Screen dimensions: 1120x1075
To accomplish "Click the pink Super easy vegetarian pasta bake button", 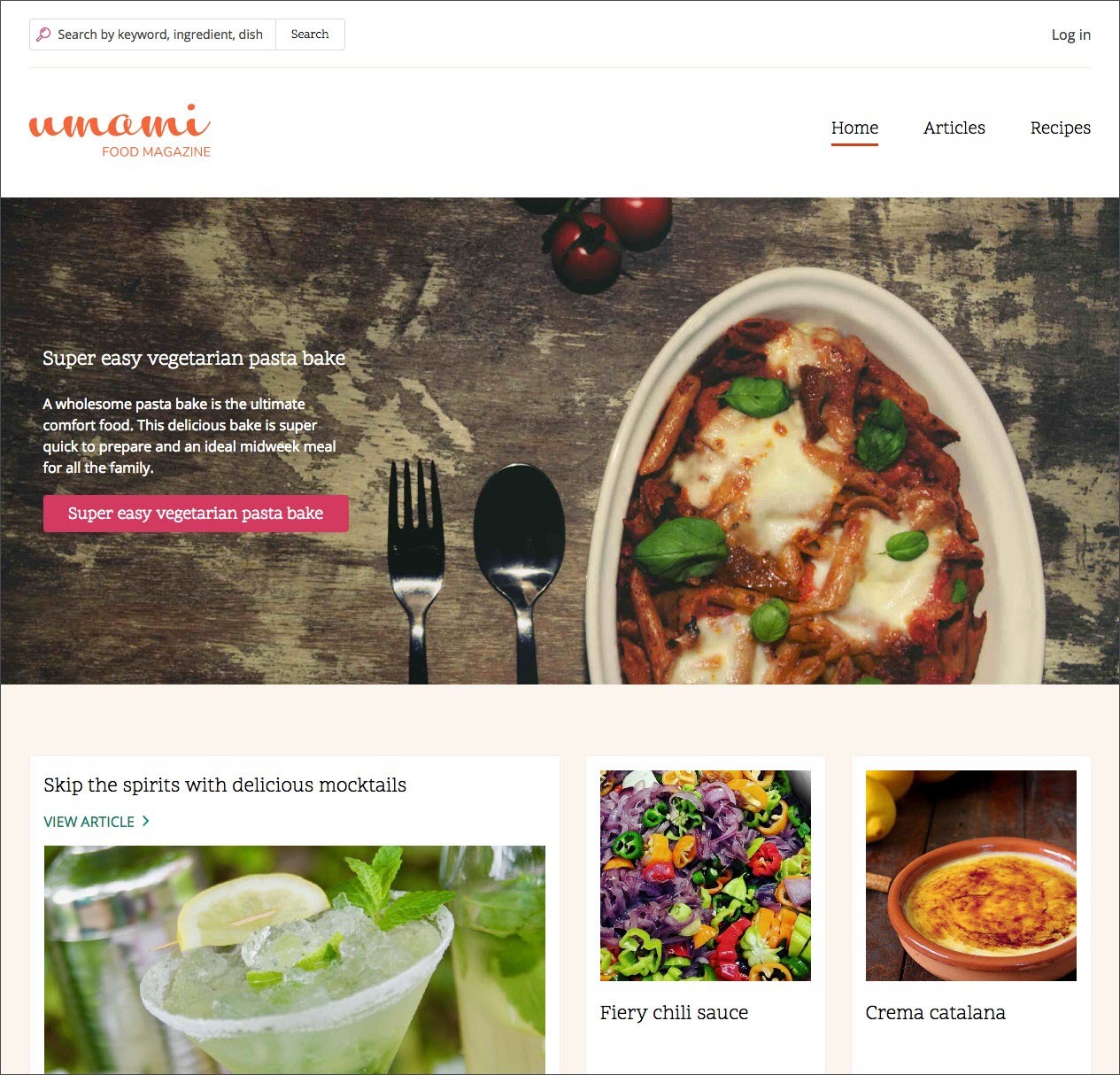I will pyautogui.click(x=196, y=514).
